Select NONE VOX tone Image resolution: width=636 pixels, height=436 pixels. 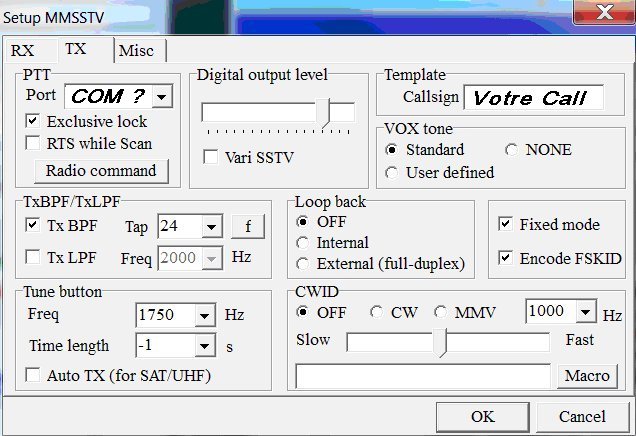coord(511,150)
